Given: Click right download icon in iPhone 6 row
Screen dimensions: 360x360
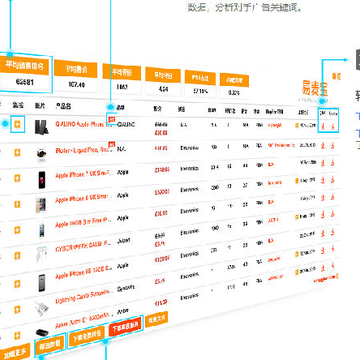Looking at the screenshot, I should tap(332, 180).
